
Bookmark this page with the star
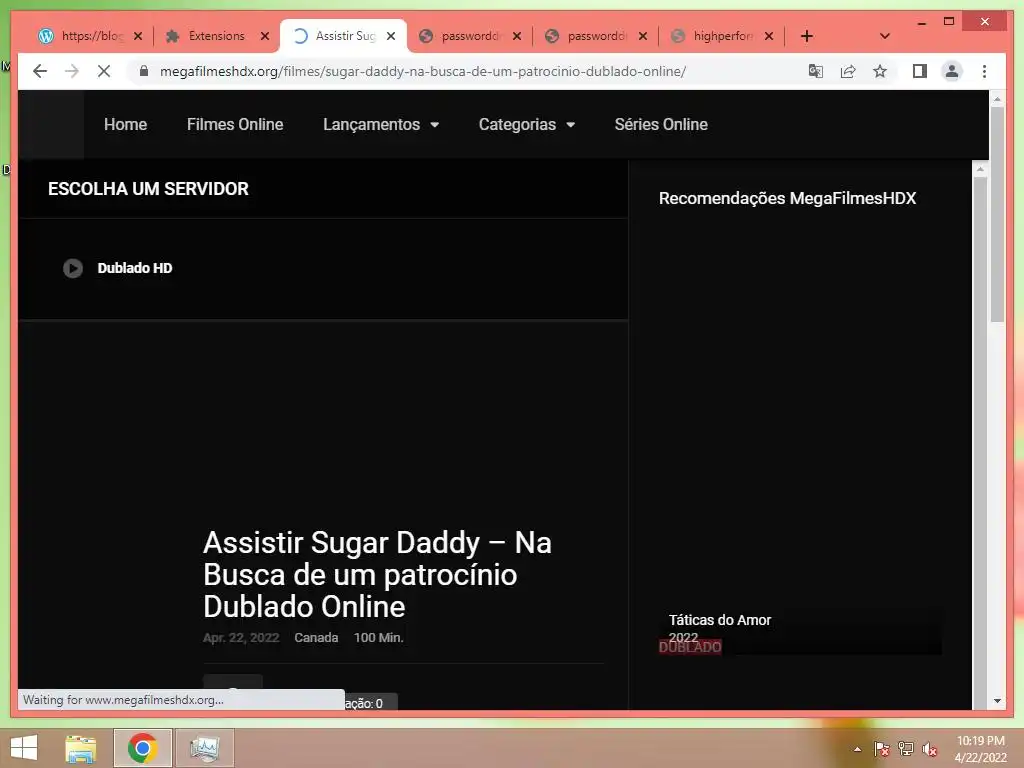click(880, 71)
